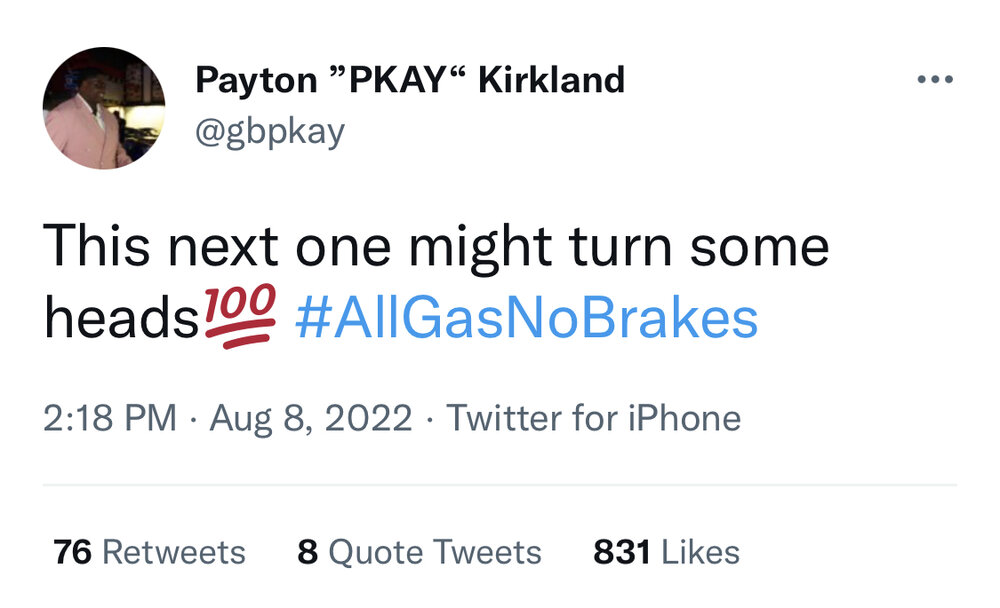
Task: Open the Quote Tweets list label
Action: (x=435, y=552)
